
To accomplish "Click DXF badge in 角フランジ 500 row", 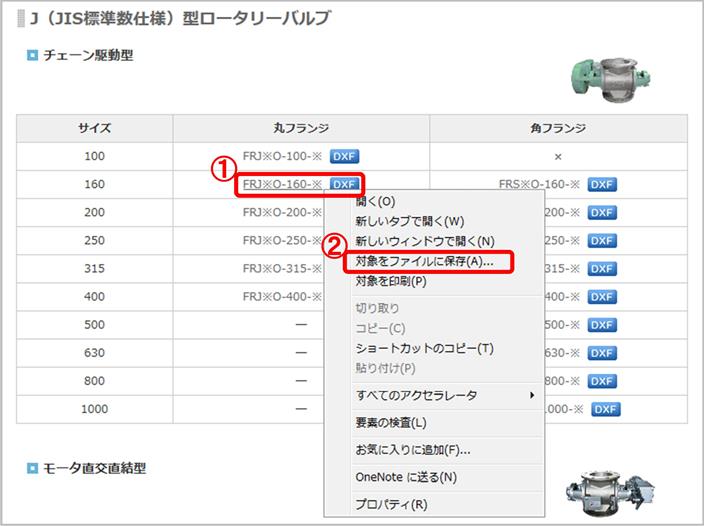I will pyautogui.click(x=602, y=325).
